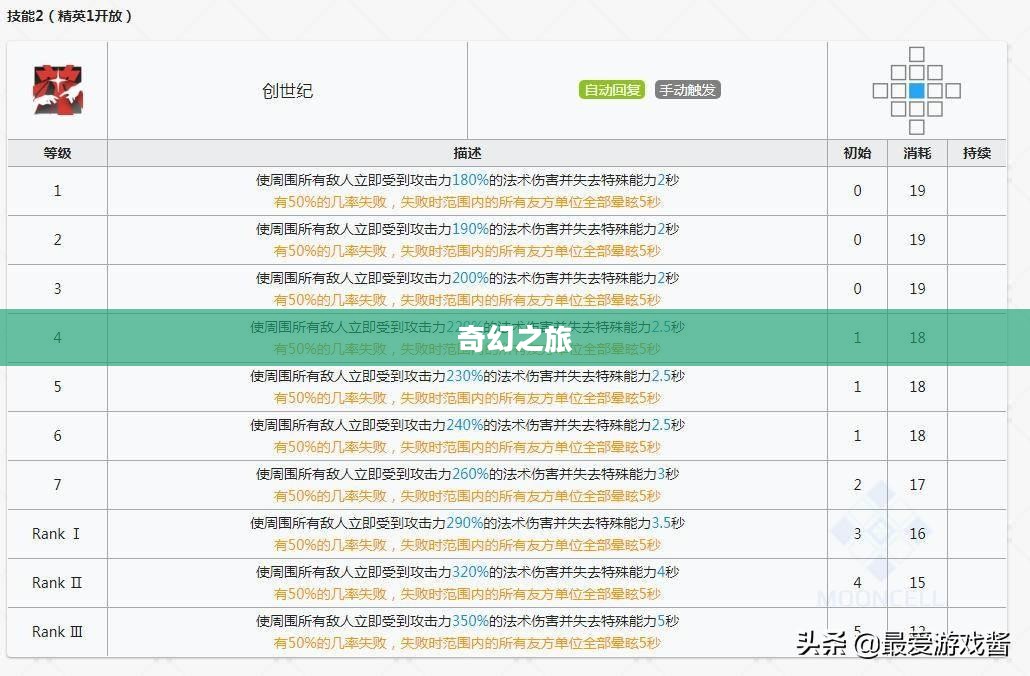Select the 创世纪 skill name
This screenshot has height=676, width=1030.
[x=287, y=91]
